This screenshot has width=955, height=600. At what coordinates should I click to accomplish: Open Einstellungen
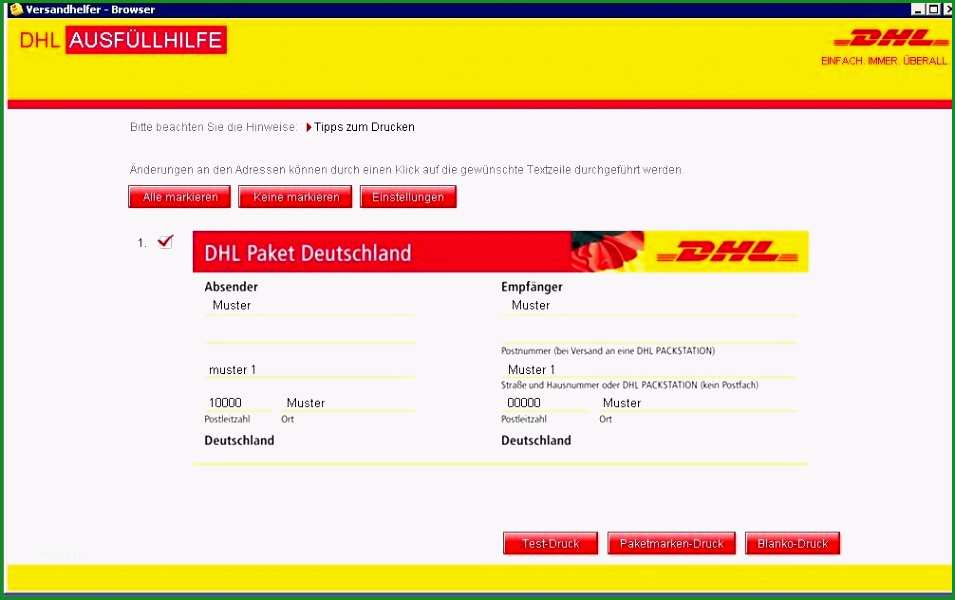click(408, 197)
